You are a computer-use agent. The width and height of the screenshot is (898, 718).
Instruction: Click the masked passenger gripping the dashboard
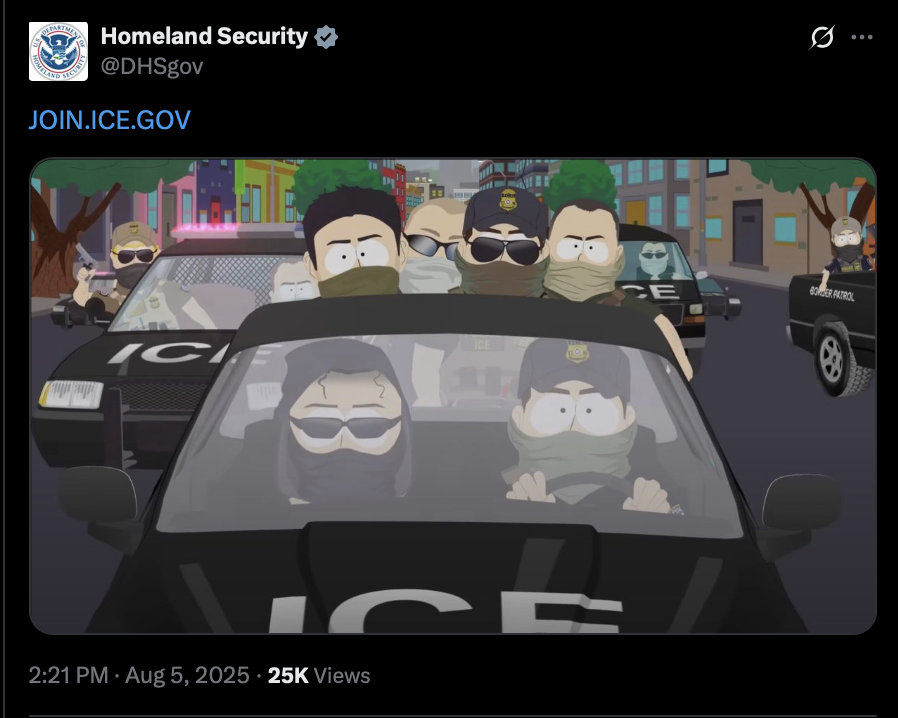[x=576, y=427]
